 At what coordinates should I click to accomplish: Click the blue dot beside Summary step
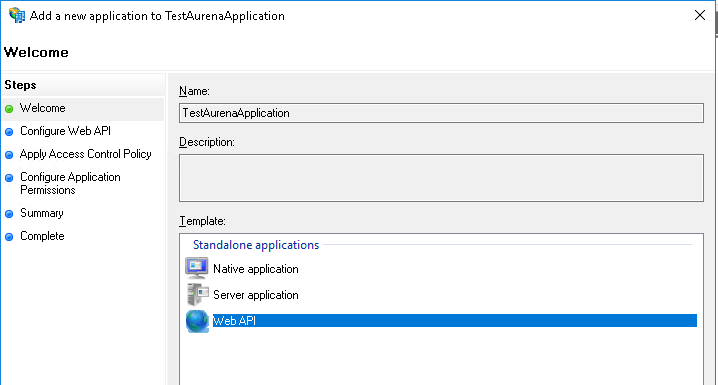click(x=9, y=214)
